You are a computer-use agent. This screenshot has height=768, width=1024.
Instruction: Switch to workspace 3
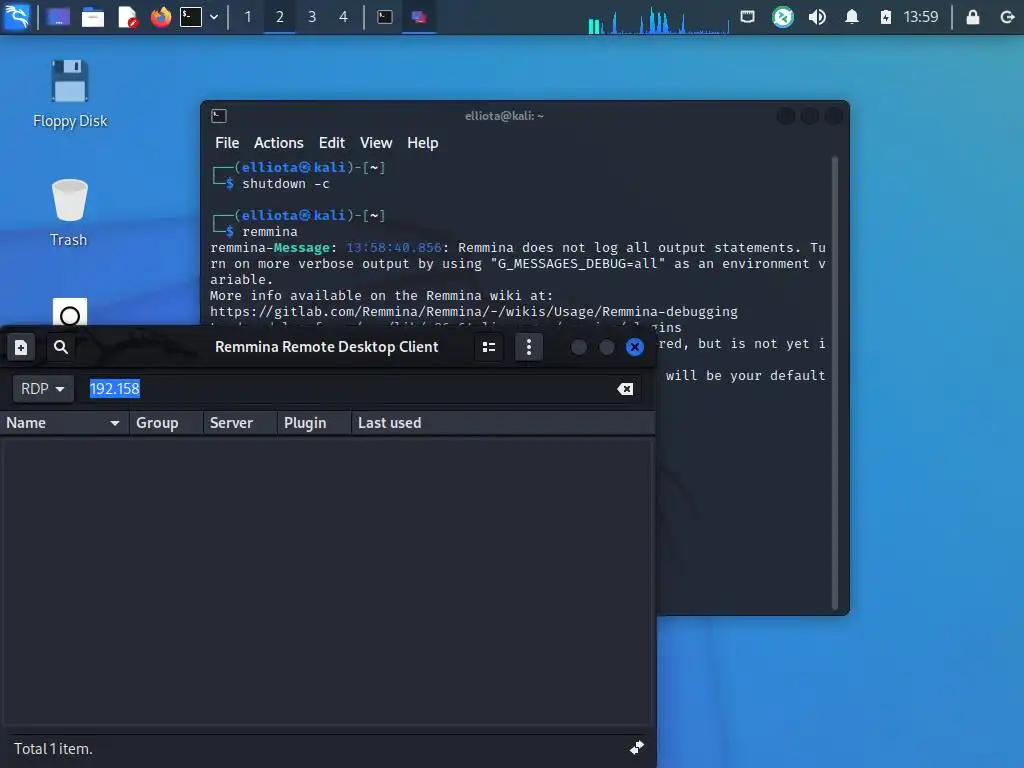[312, 17]
